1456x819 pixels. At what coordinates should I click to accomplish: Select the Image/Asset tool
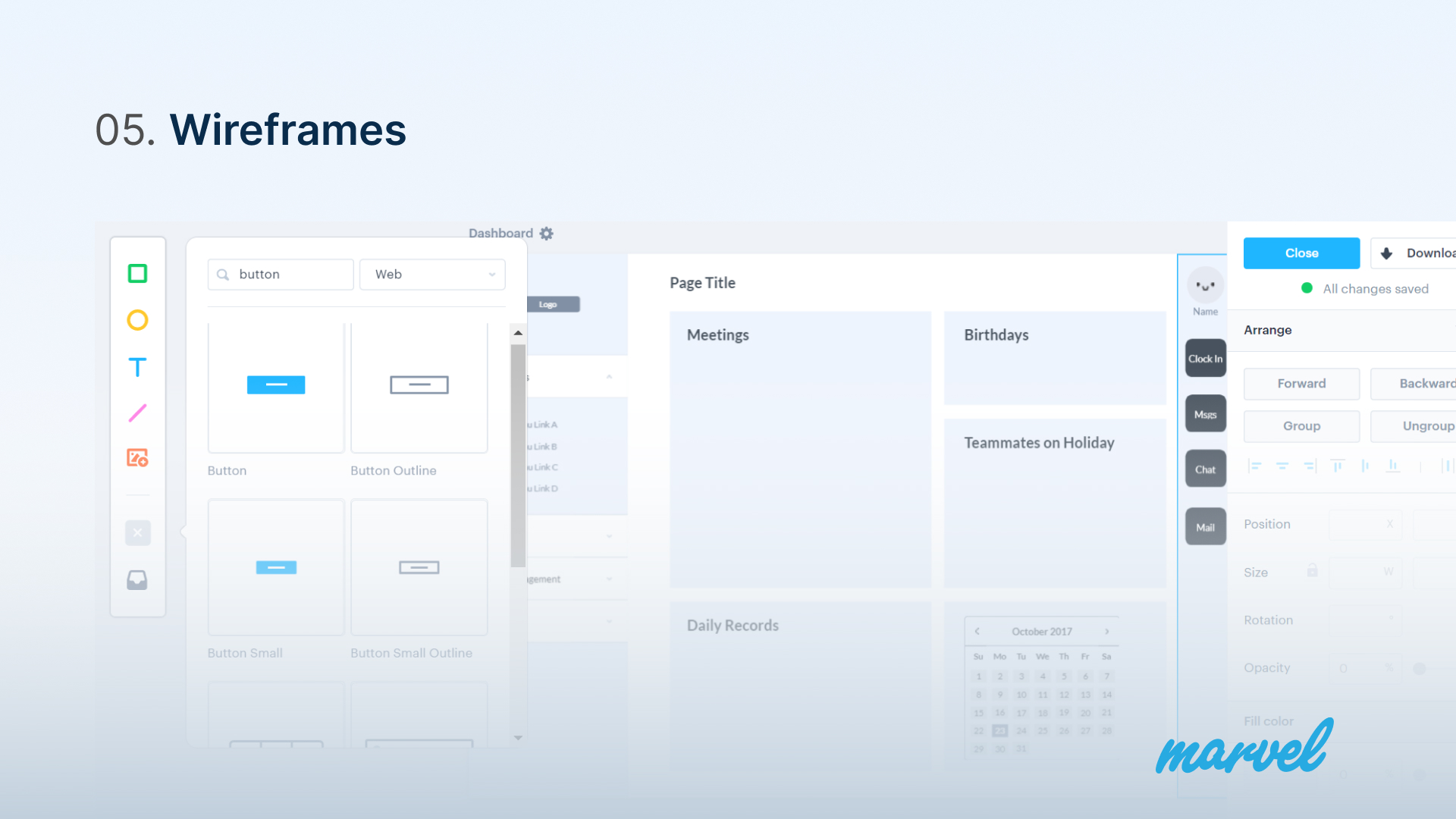tap(138, 458)
